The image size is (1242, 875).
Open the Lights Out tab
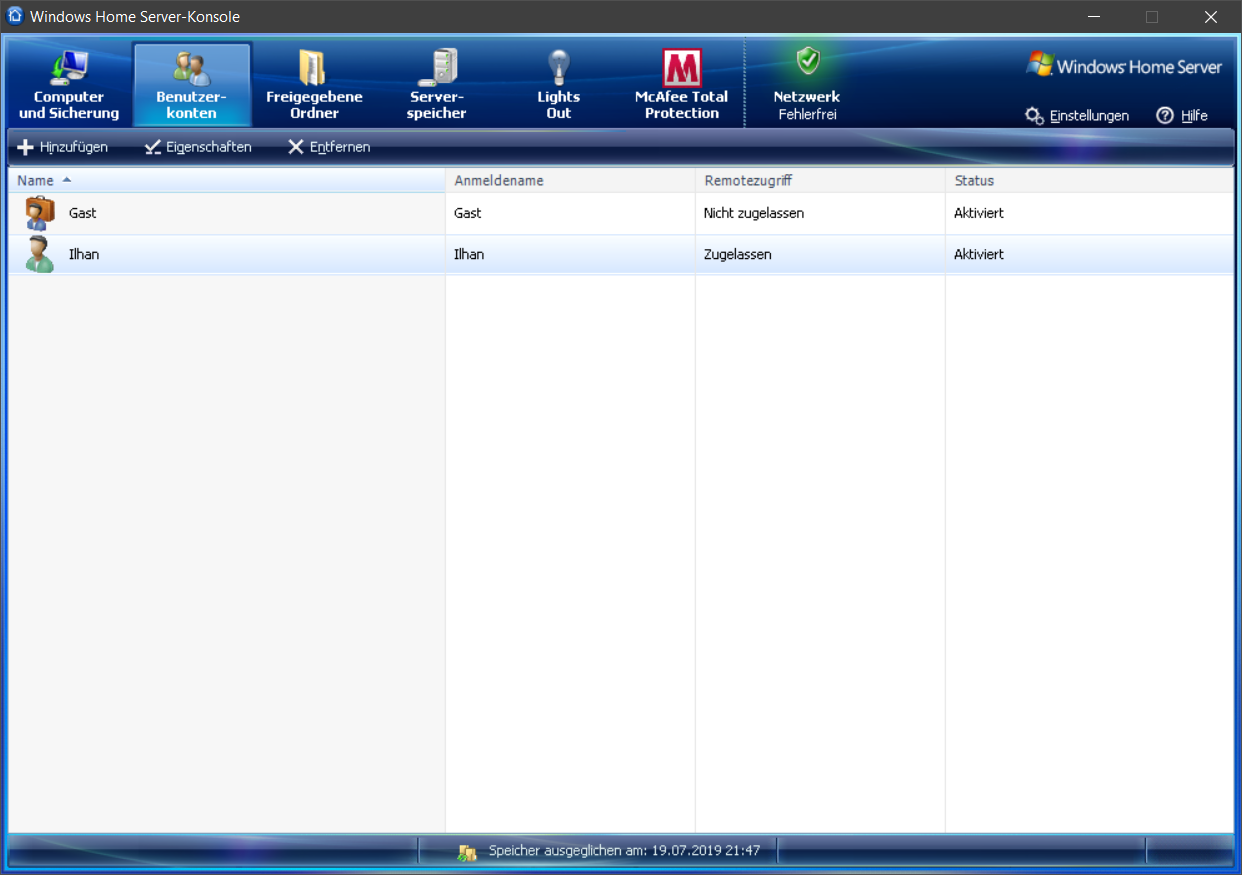[x=558, y=85]
